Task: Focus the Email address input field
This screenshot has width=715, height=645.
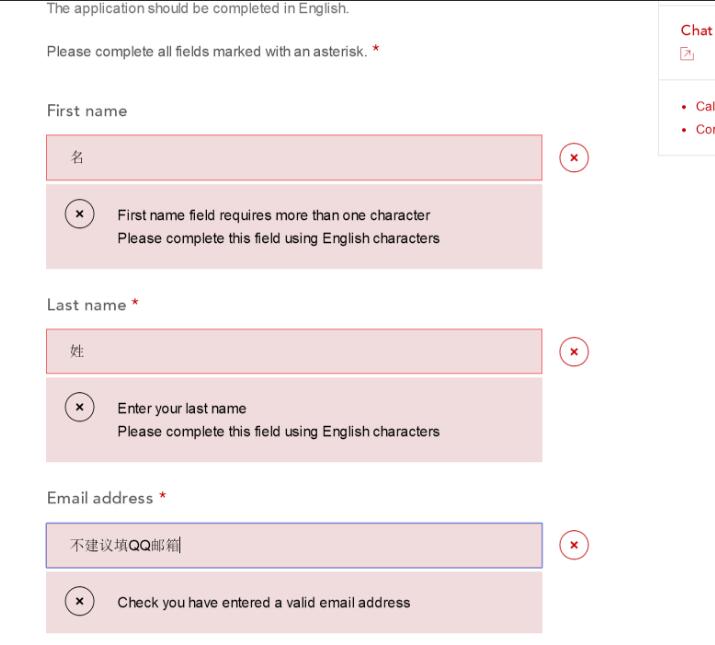Action: tap(294, 545)
